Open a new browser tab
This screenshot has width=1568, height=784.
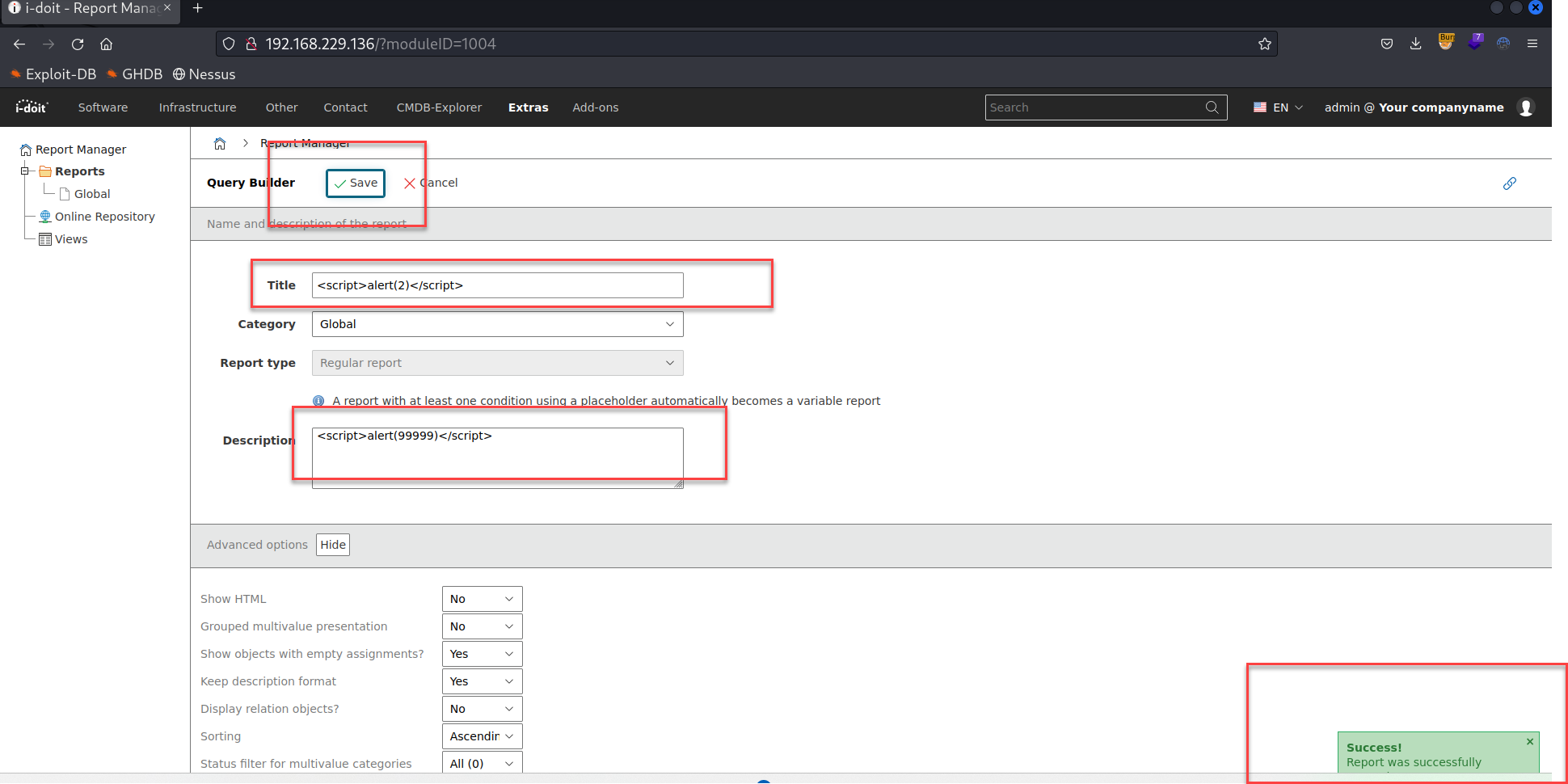[198, 9]
